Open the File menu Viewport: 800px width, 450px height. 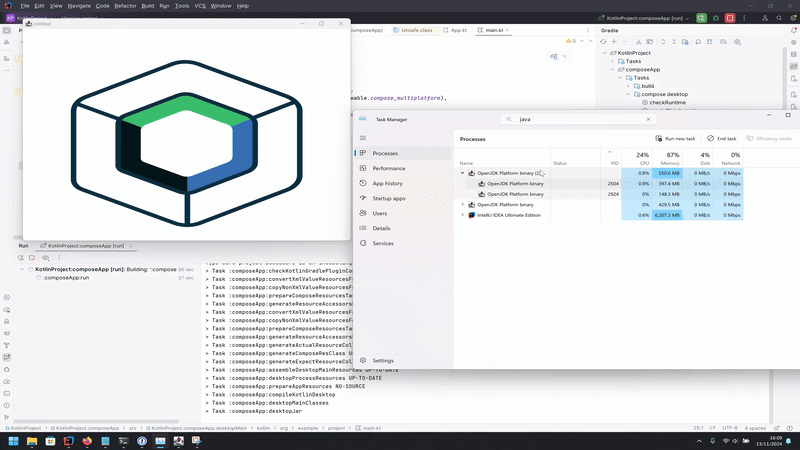click(24, 6)
